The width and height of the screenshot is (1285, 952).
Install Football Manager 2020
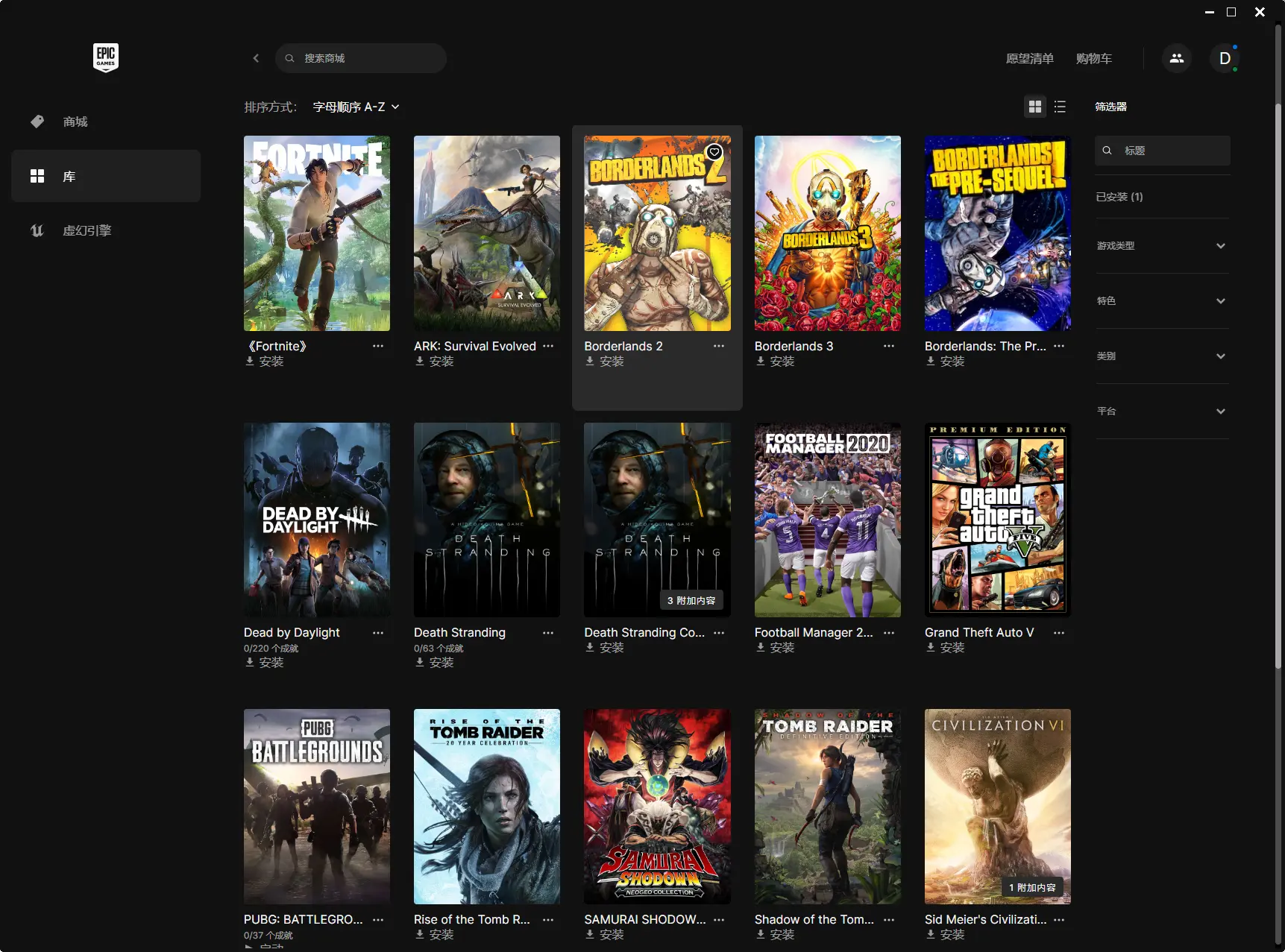coord(775,647)
